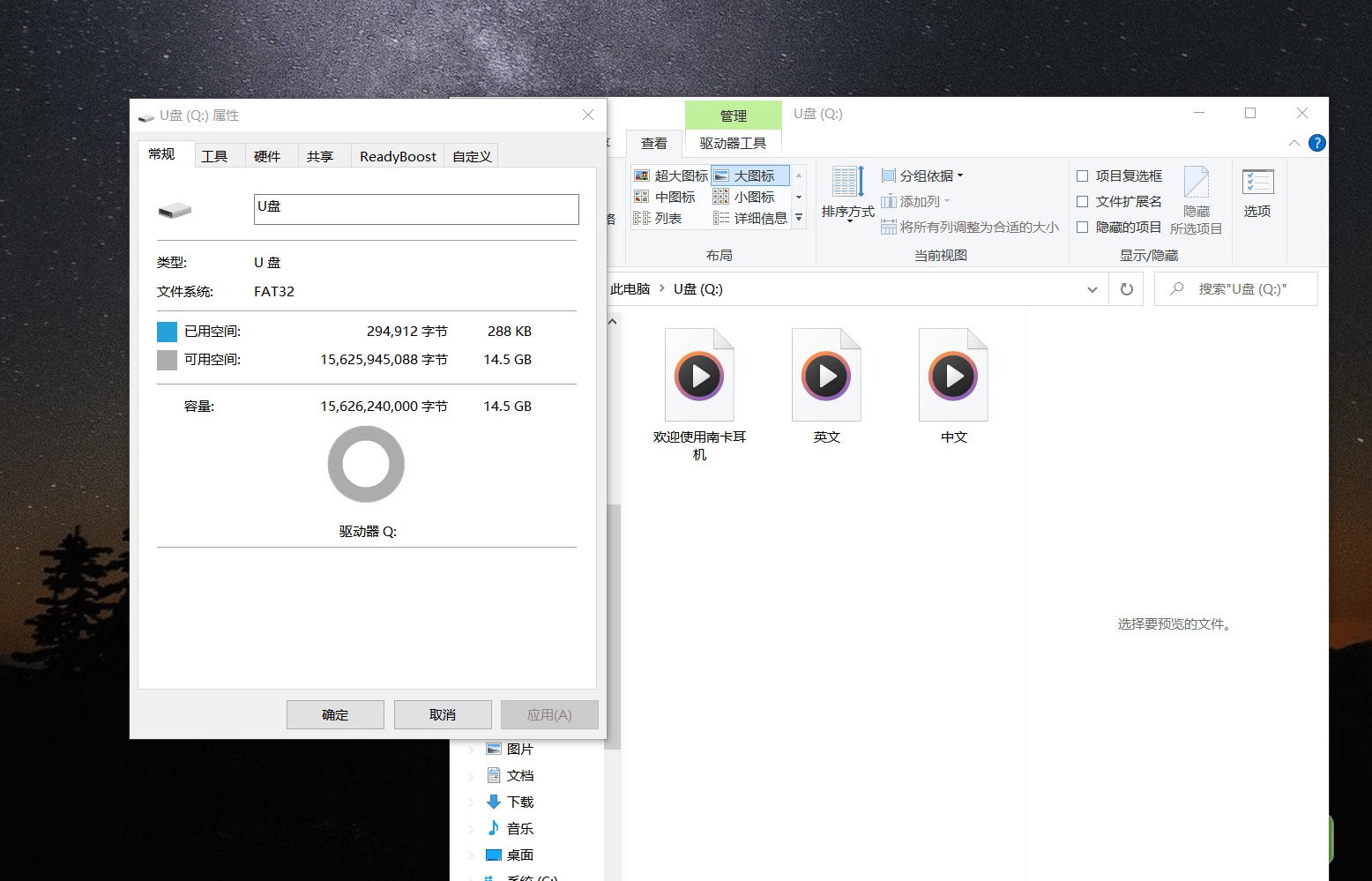Expand breadcrumb arrow after 此电脑
This screenshot has height=881, width=1372.
(662, 288)
